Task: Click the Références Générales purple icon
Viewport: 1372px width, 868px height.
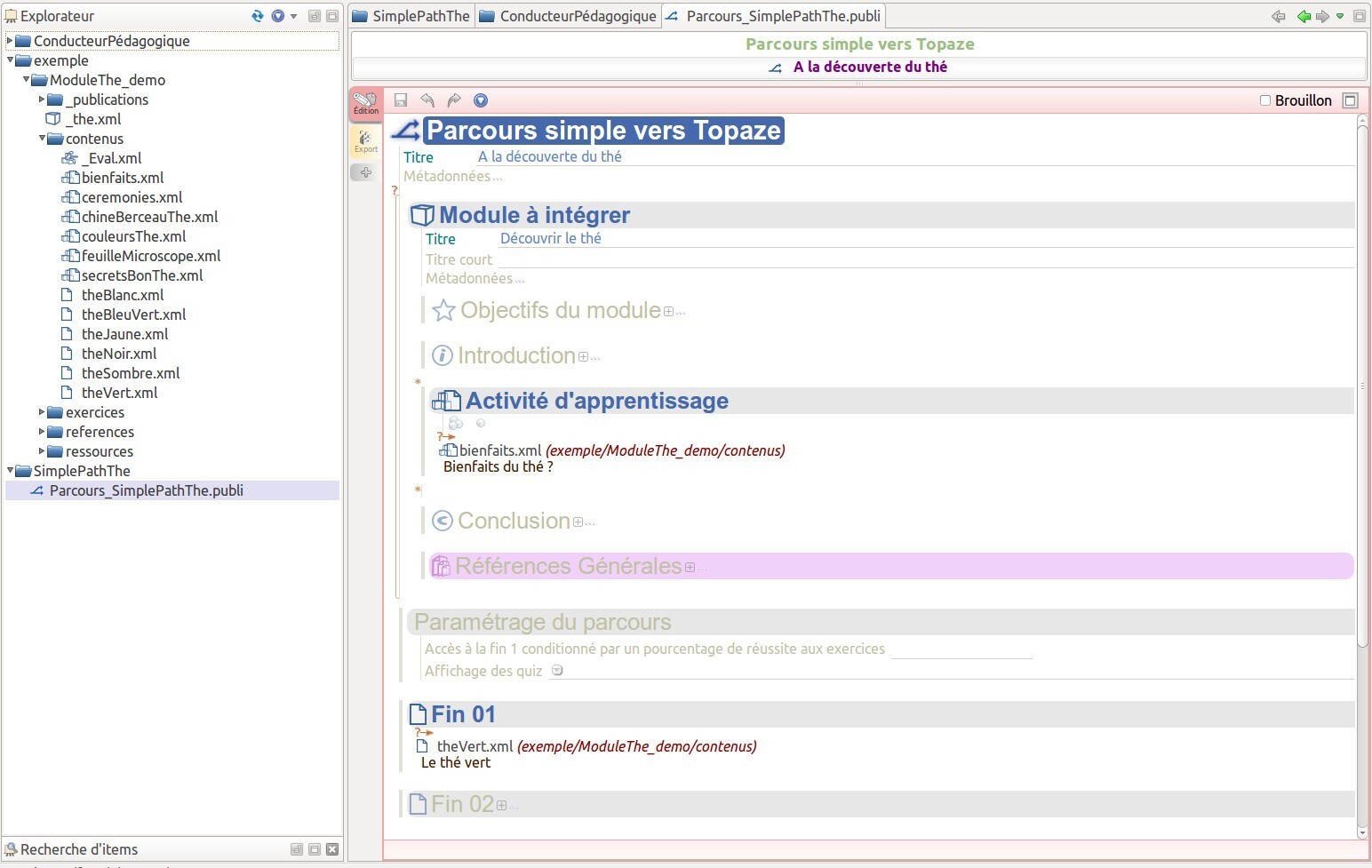Action: [x=441, y=566]
